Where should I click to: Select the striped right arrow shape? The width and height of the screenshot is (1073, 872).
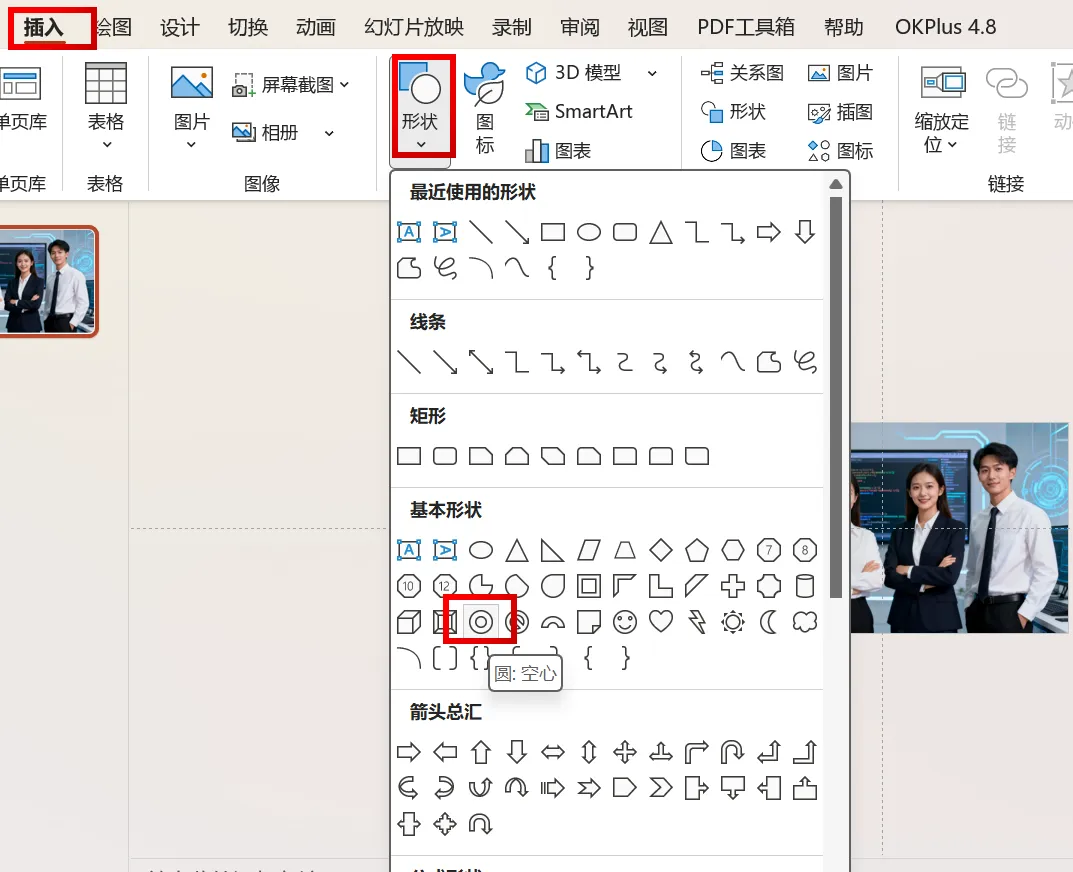552,788
